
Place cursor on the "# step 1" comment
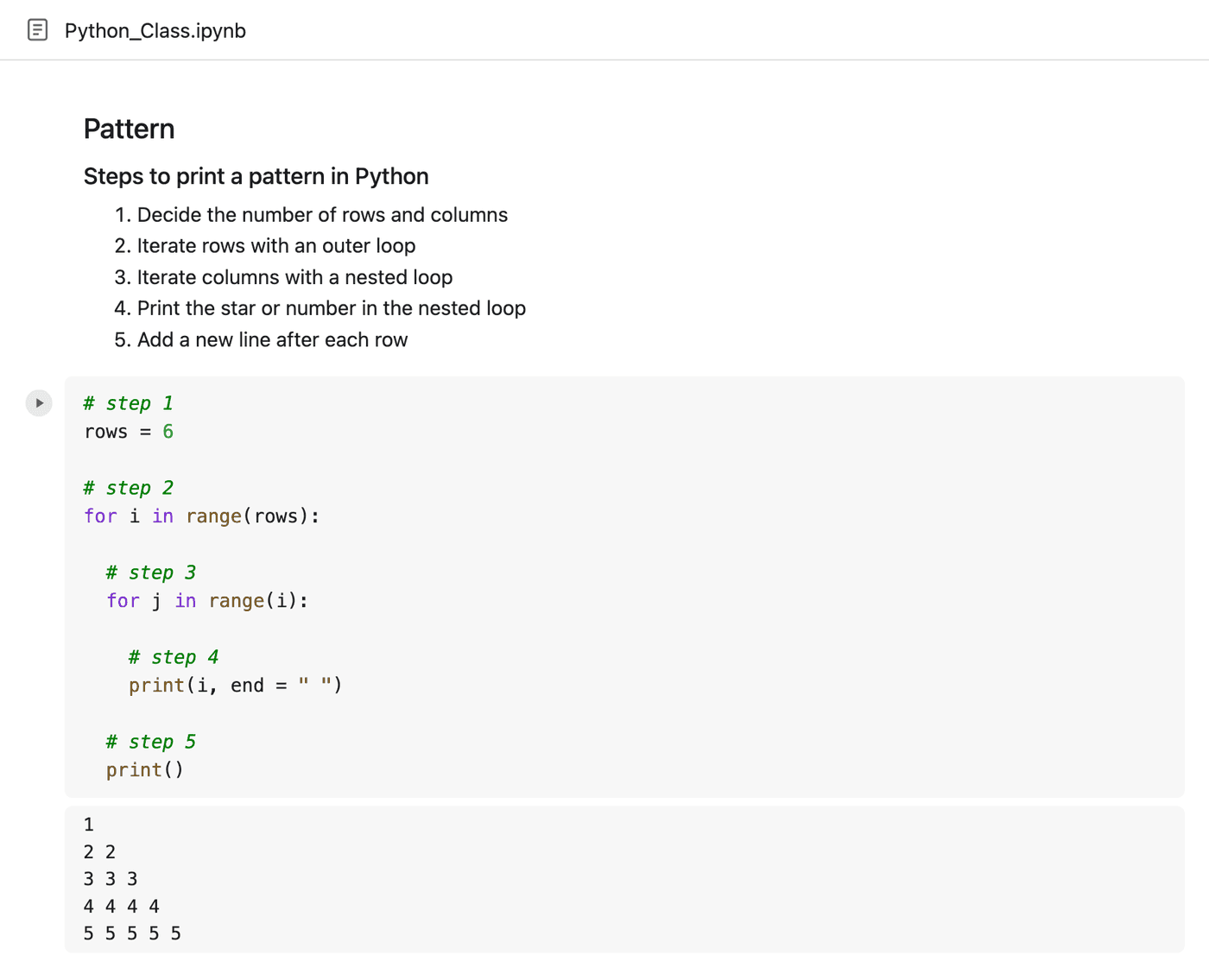pyautogui.click(x=129, y=403)
